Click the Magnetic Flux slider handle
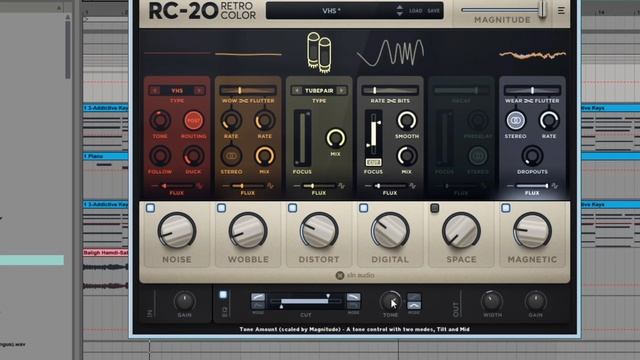This screenshot has width=640, height=360. click(547, 186)
